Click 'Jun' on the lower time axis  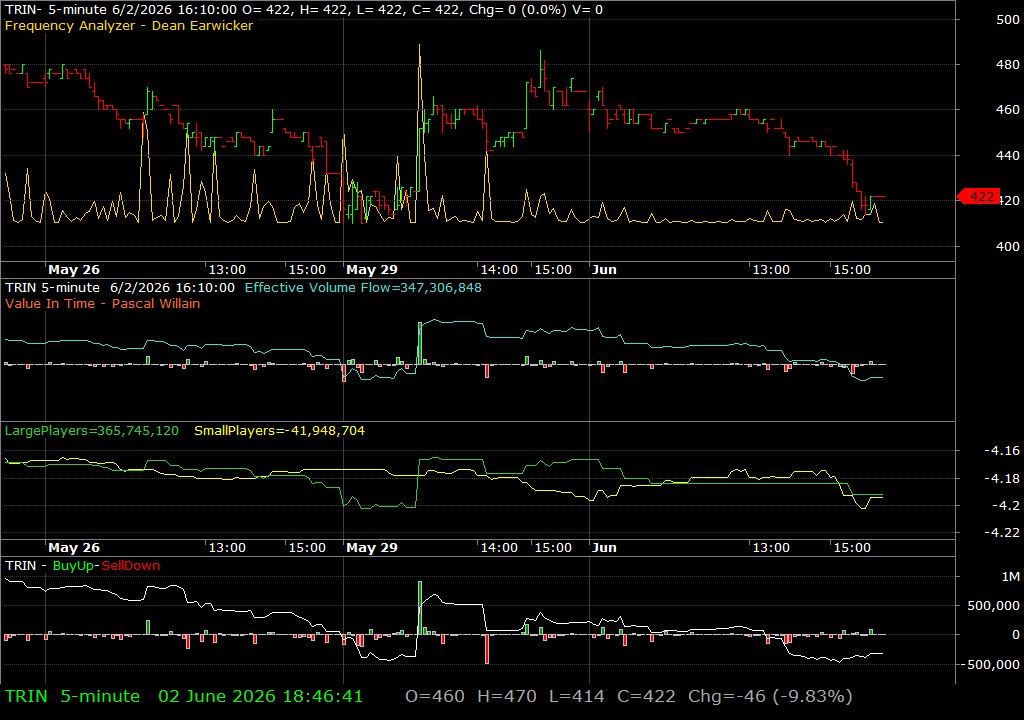tap(604, 548)
